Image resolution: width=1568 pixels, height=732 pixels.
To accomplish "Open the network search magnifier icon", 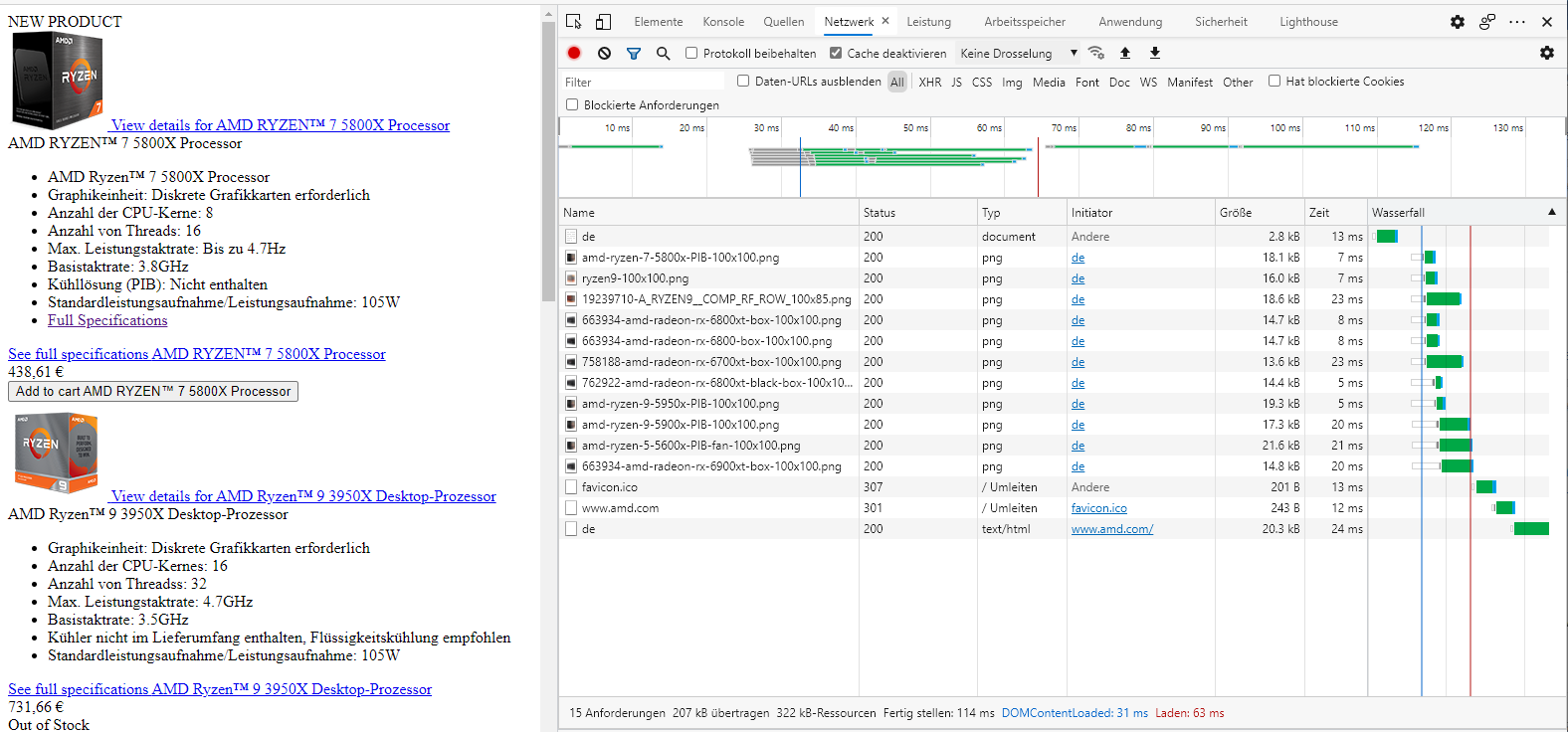I will [x=663, y=53].
